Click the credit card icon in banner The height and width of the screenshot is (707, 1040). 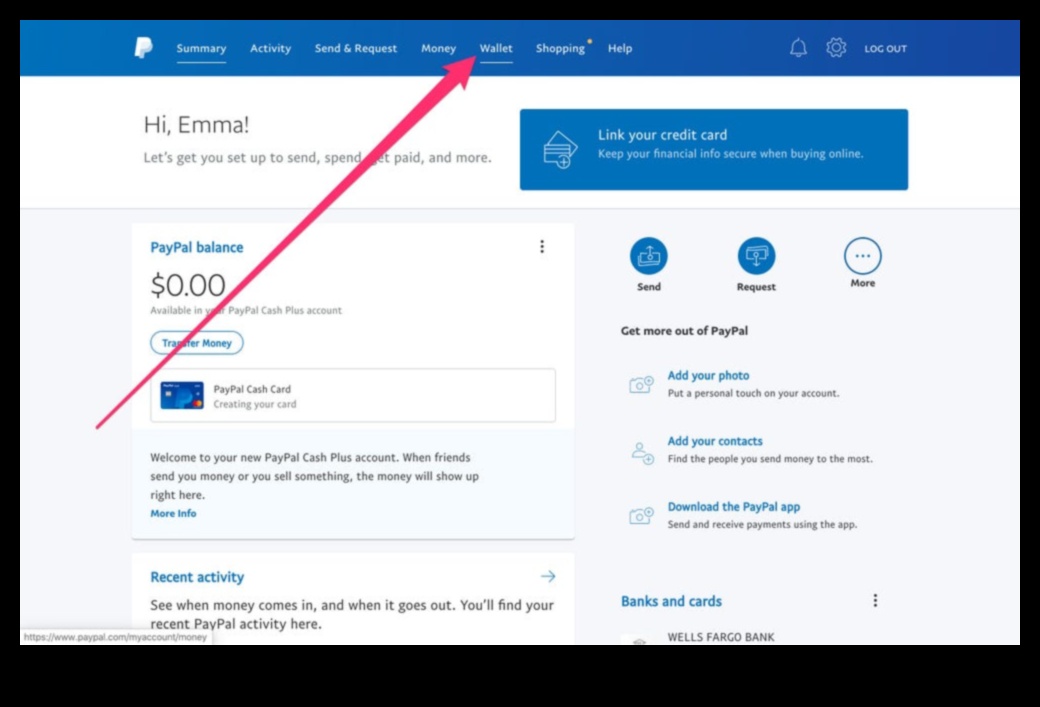pyautogui.click(x=560, y=150)
